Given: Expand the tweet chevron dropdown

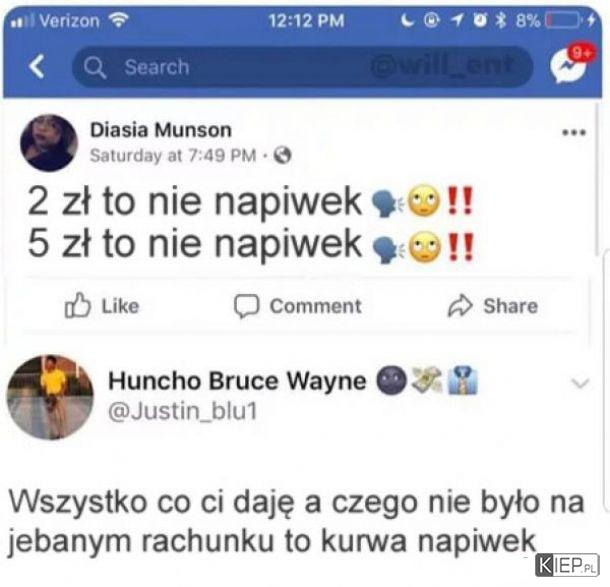Looking at the screenshot, I should 580,384.
